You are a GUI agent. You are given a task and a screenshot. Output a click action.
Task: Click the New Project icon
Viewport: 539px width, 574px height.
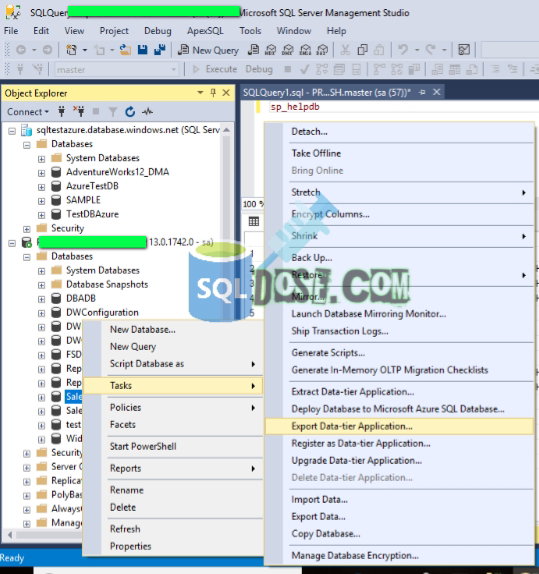click(x=71, y=49)
